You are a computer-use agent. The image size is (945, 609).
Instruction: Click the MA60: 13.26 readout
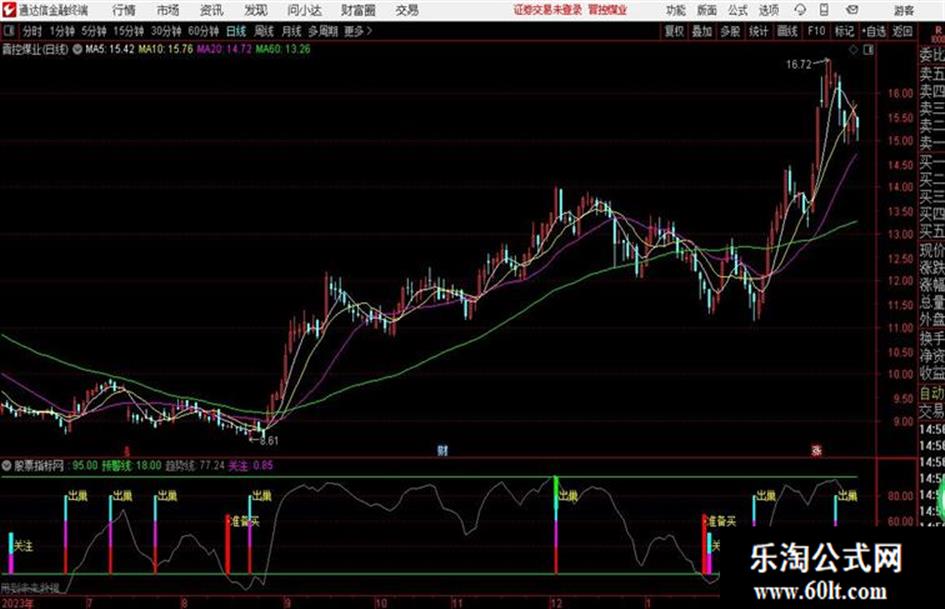tap(283, 49)
